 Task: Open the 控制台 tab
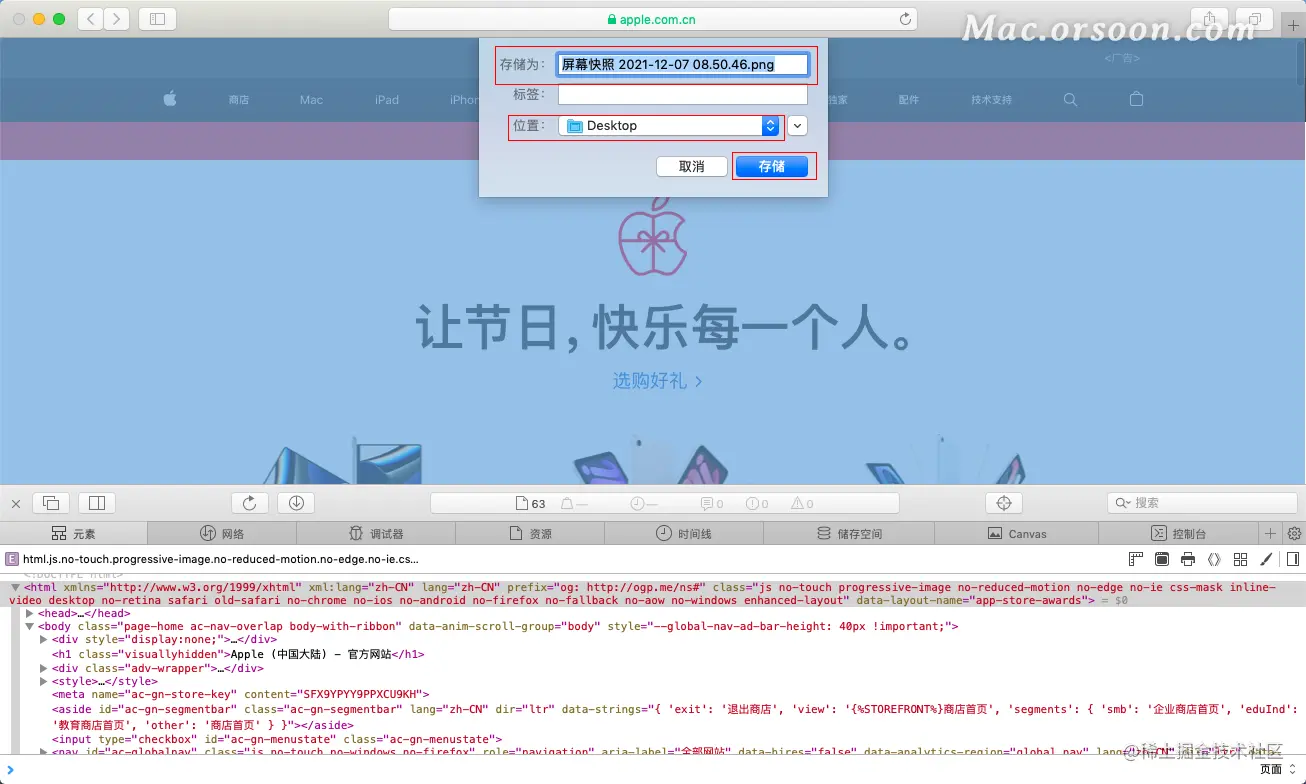point(1179,534)
